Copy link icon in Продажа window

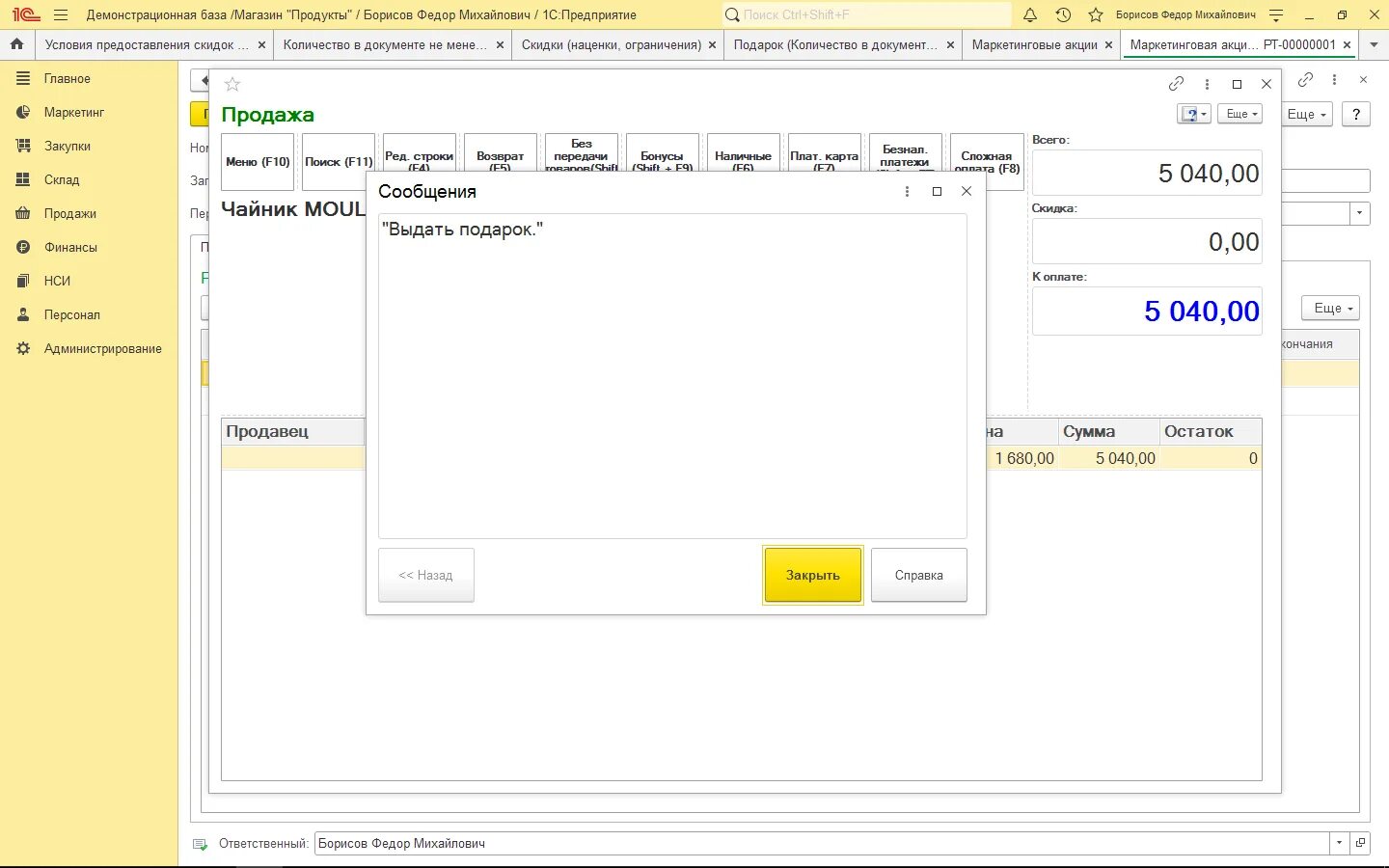(1176, 84)
